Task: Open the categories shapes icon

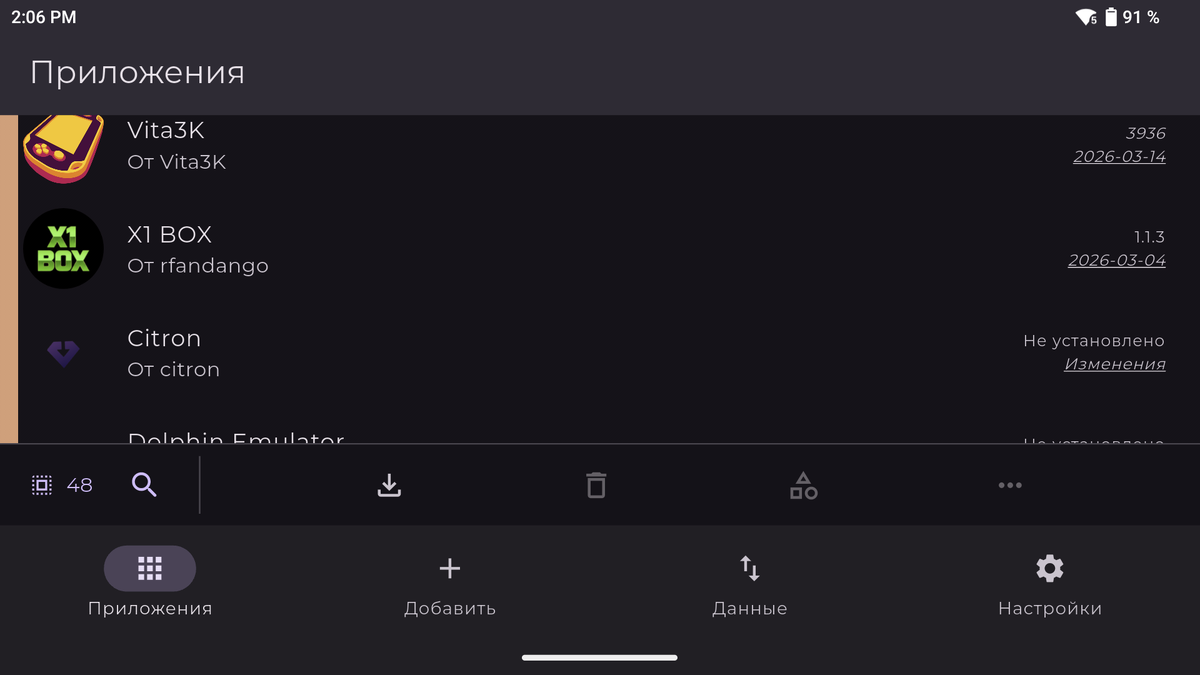Action: click(x=803, y=485)
